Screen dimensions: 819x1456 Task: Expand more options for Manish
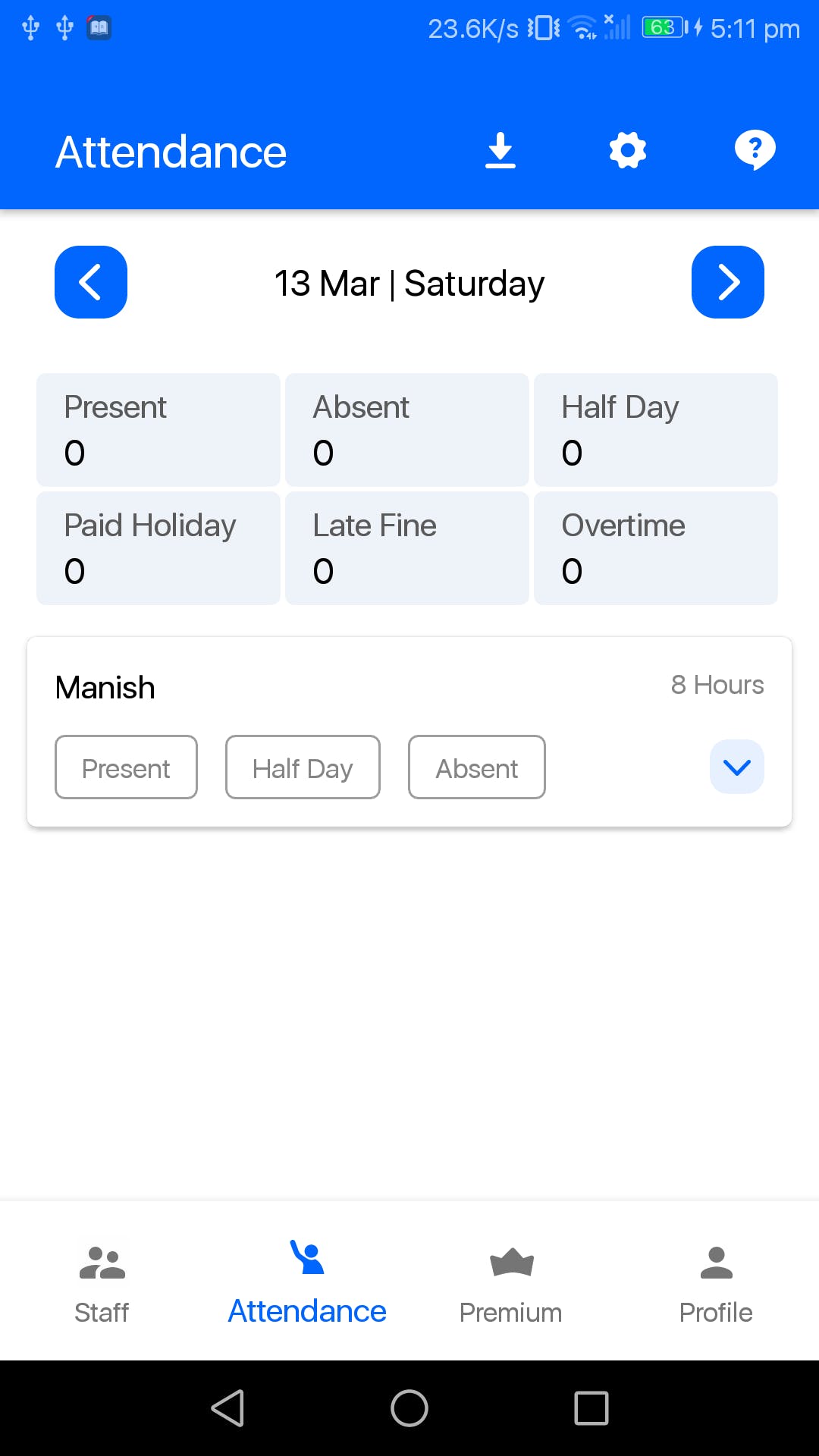pyautogui.click(x=737, y=767)
